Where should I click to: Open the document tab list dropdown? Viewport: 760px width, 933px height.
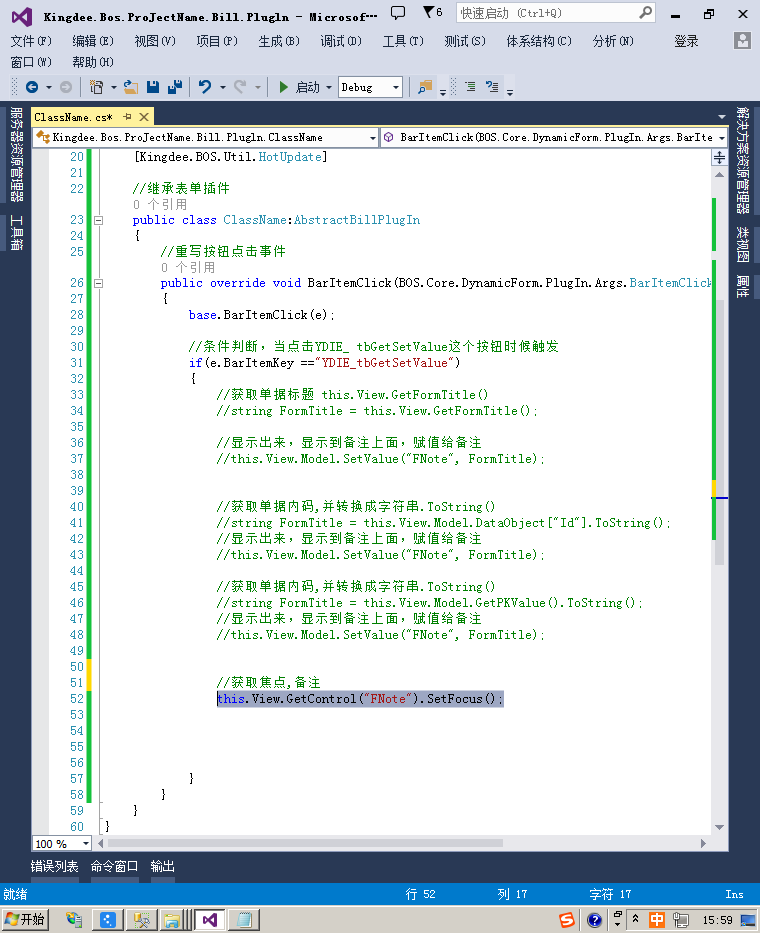tap(722, 117)
